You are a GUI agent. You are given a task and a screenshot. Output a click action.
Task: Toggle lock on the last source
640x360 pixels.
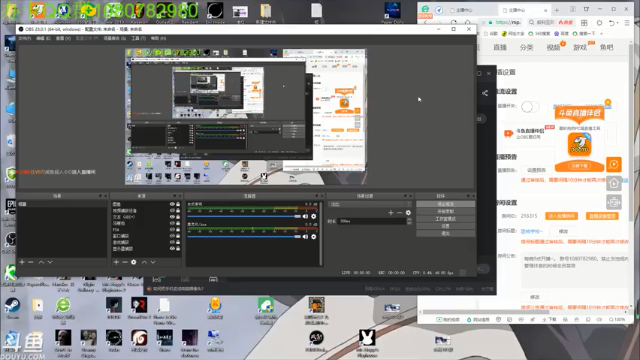pyautogui.click(x=178, y=249)
